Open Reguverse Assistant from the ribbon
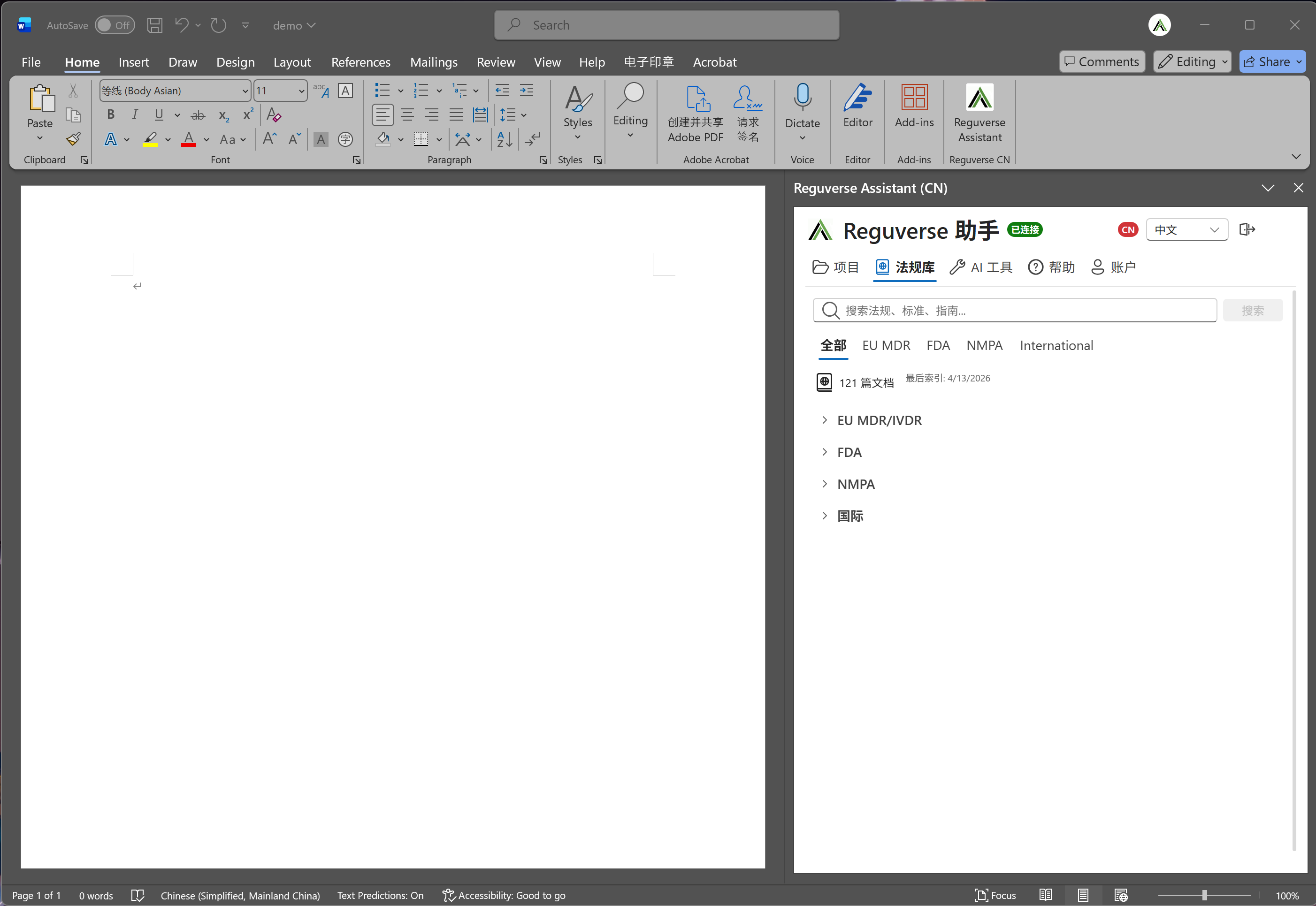 pyautogui.click(x=979, y=114)
